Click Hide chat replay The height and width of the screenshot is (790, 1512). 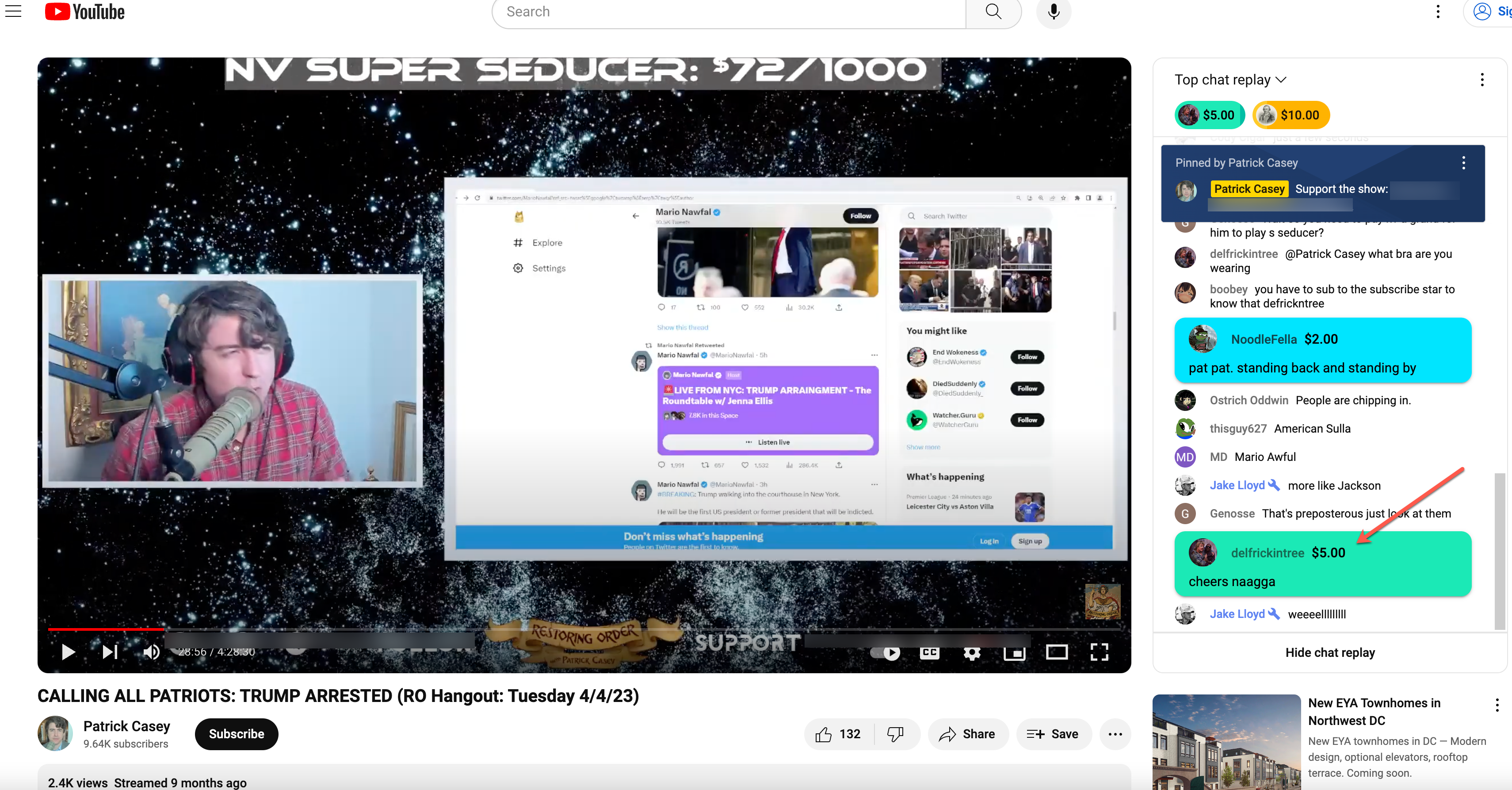click(1329, 652)
